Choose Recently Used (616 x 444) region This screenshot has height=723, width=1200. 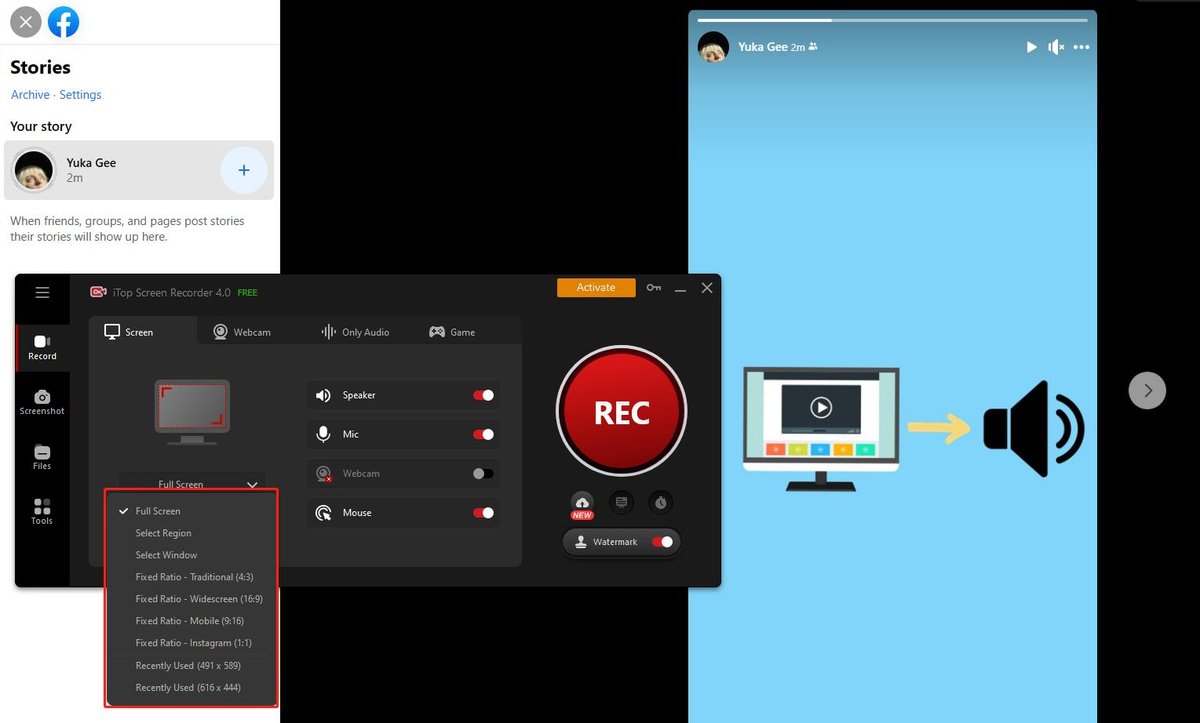(x=188, y=687)
